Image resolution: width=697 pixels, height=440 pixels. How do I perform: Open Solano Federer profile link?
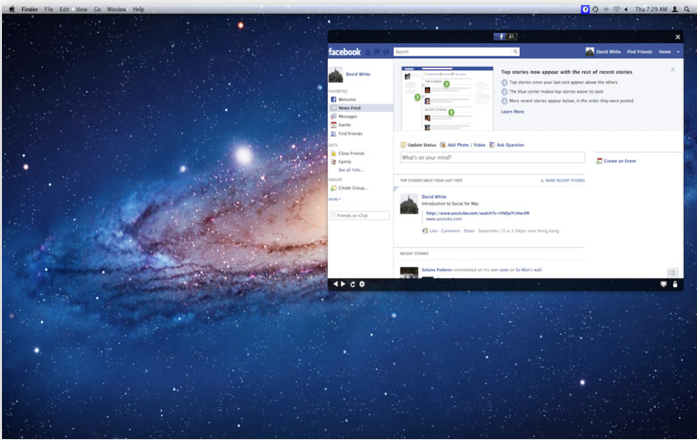(437, 270)
